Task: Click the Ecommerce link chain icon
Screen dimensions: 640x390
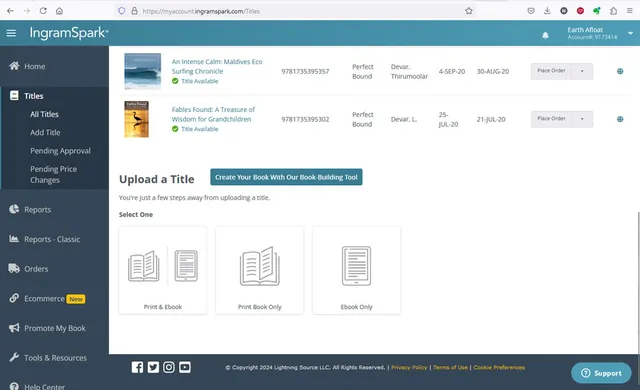Action: coord(14,298)
